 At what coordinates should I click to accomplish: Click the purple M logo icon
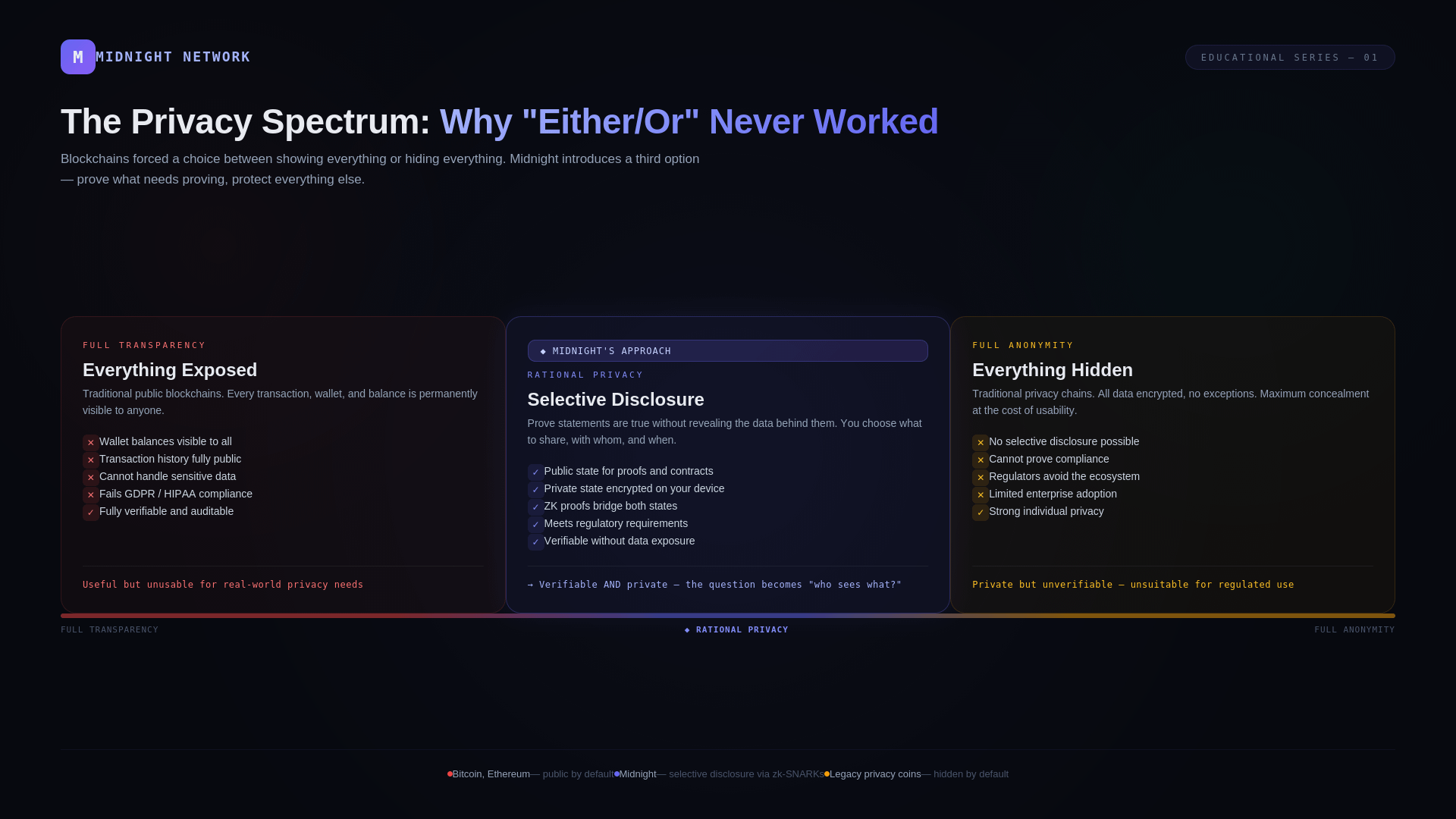(x=77, y=57)
